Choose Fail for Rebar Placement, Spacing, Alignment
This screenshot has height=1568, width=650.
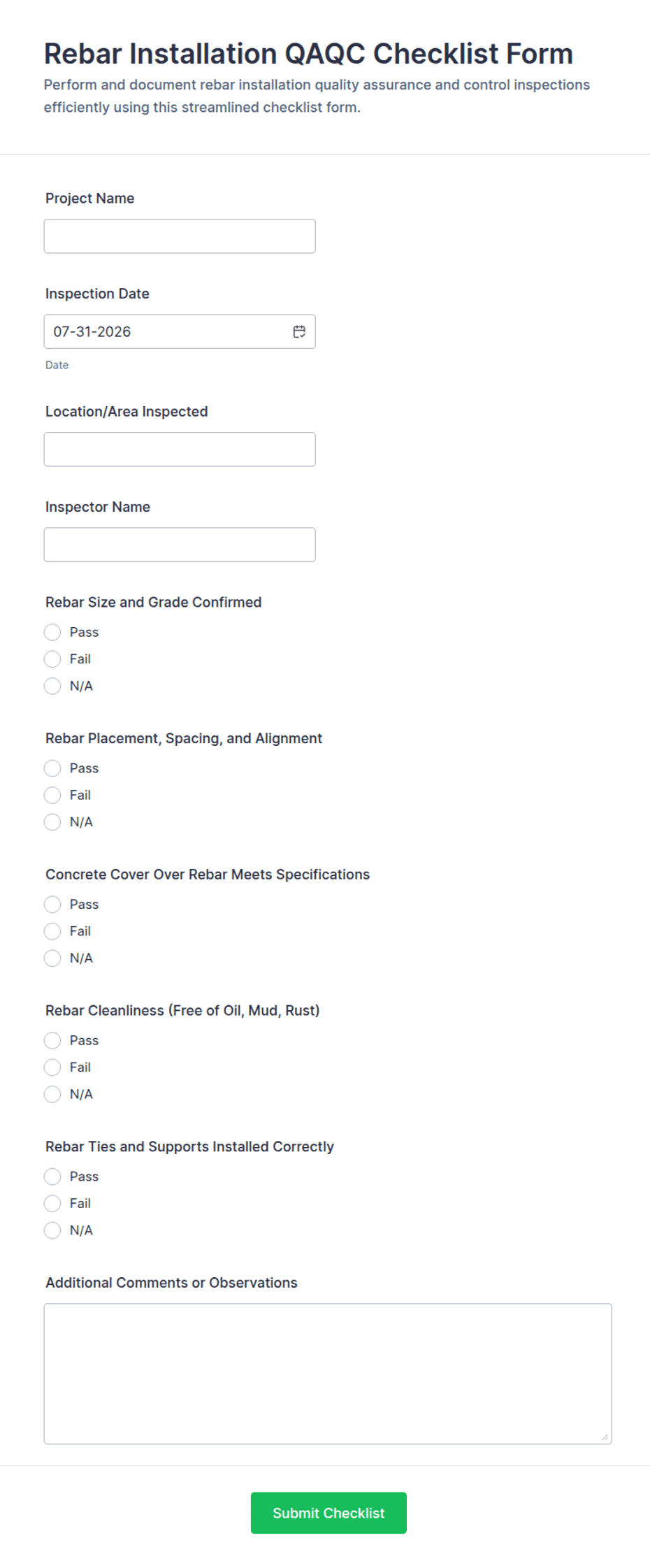coord(52,795)
